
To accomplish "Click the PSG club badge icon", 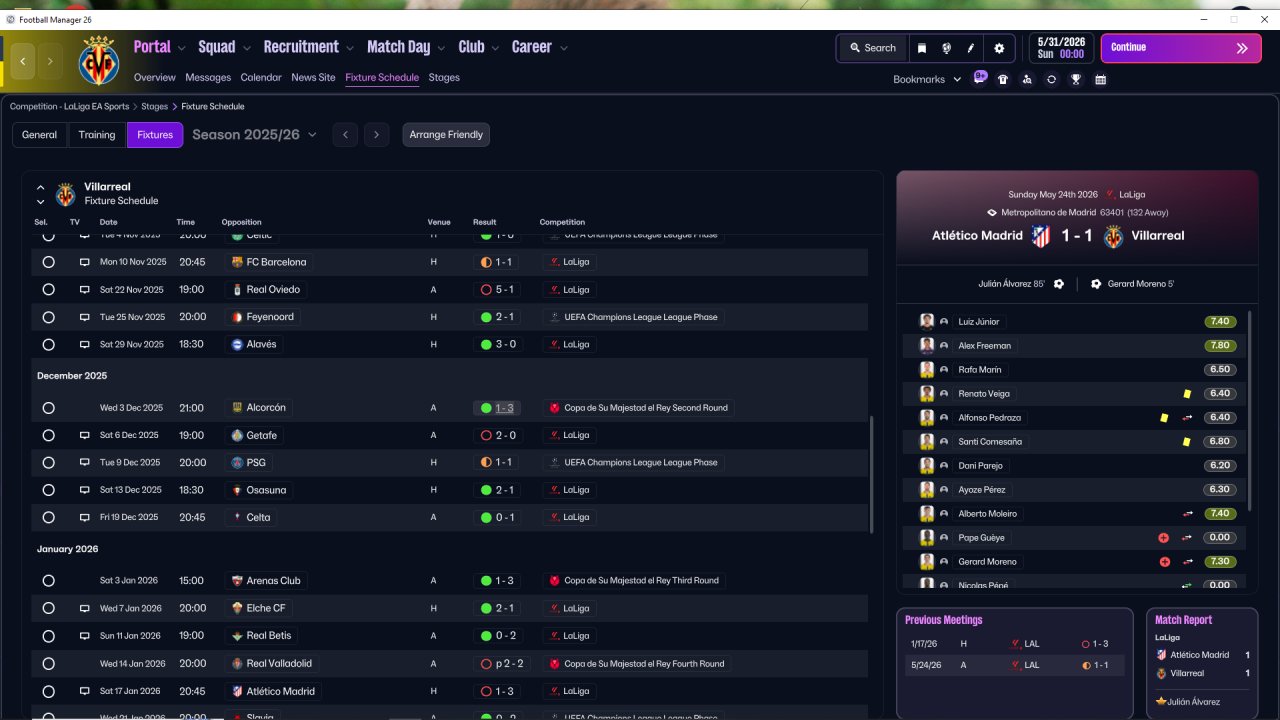I will (237, 463).
